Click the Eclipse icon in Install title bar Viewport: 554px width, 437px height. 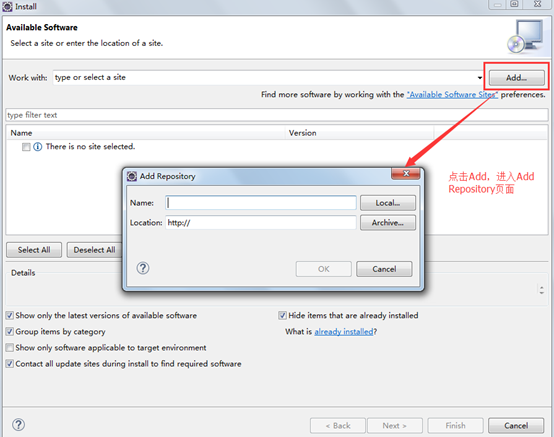[7, 6]
